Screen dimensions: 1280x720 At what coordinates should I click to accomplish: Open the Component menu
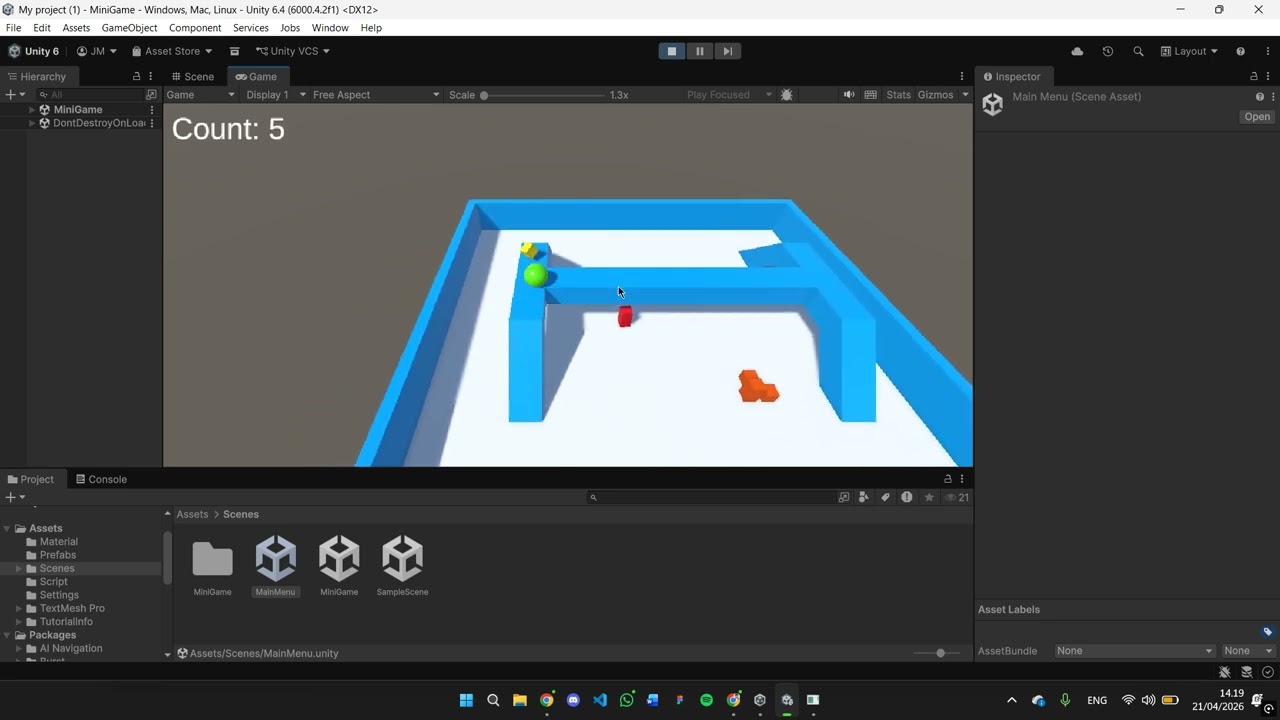tap(195, 28)
